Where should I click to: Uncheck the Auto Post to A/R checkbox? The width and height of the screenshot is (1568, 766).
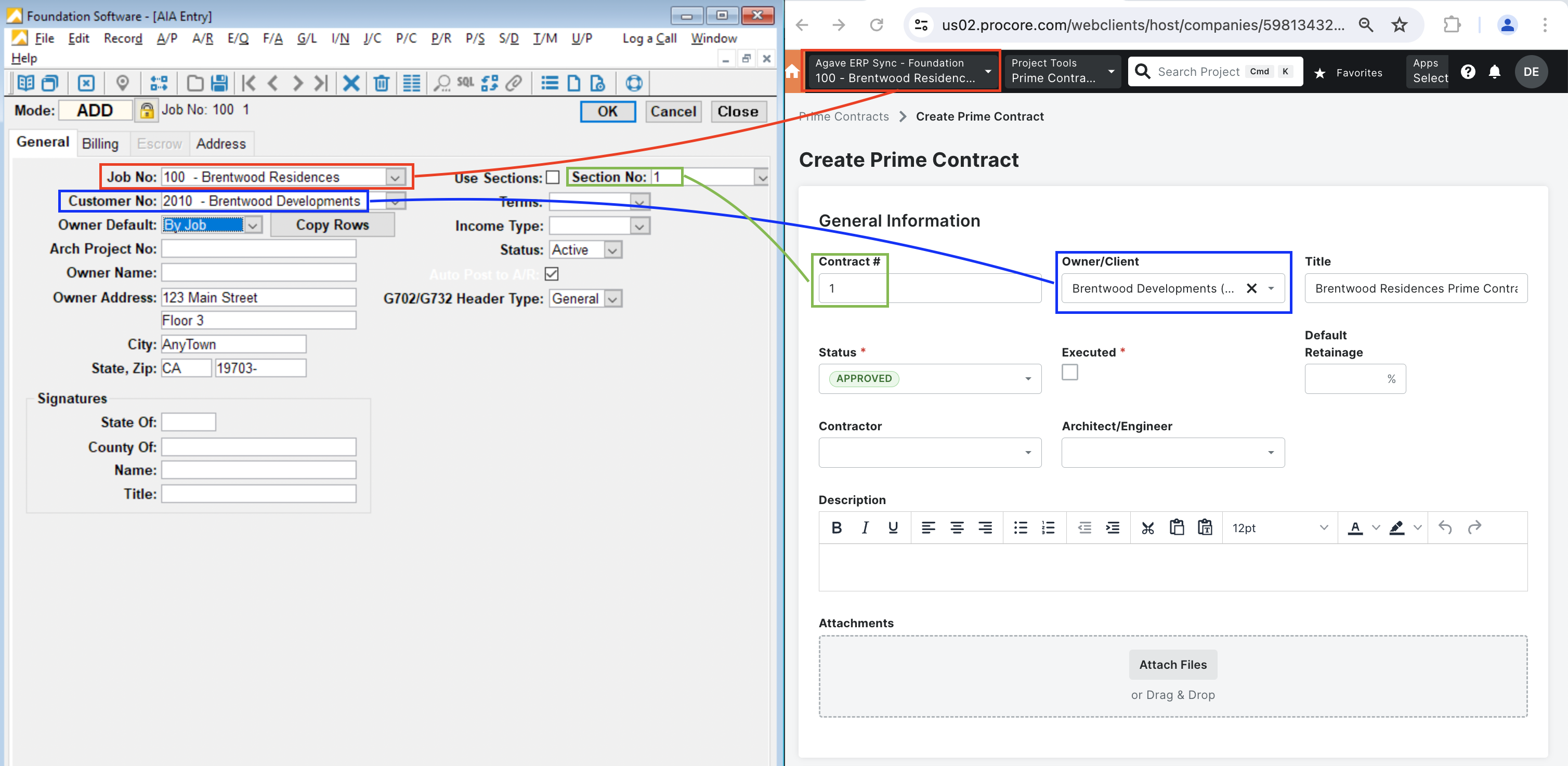[552, 274]
